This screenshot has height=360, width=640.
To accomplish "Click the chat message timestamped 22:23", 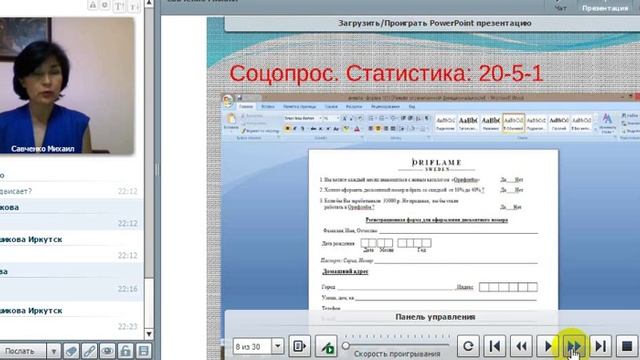I will 71,318.
